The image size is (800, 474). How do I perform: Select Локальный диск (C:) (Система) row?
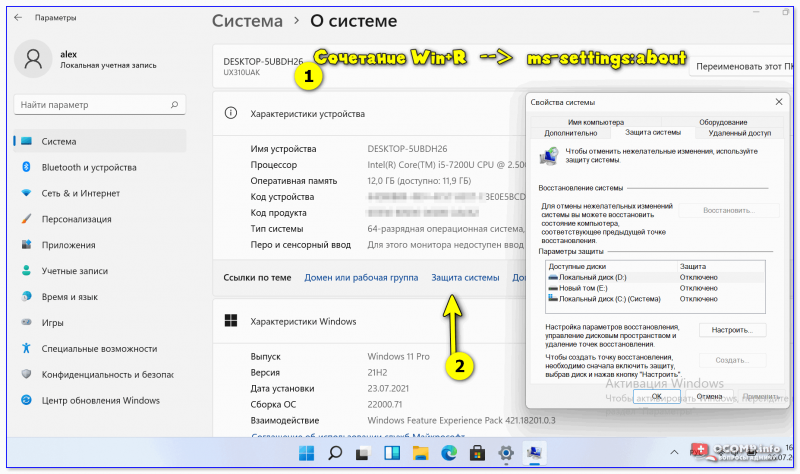(x=655, y=299)
